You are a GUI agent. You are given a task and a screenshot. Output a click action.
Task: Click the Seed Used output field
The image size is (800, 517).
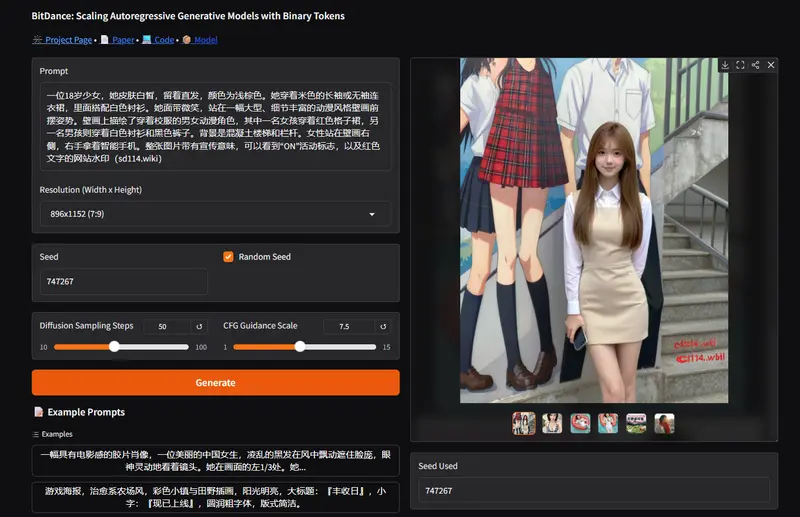click(594, 490)
